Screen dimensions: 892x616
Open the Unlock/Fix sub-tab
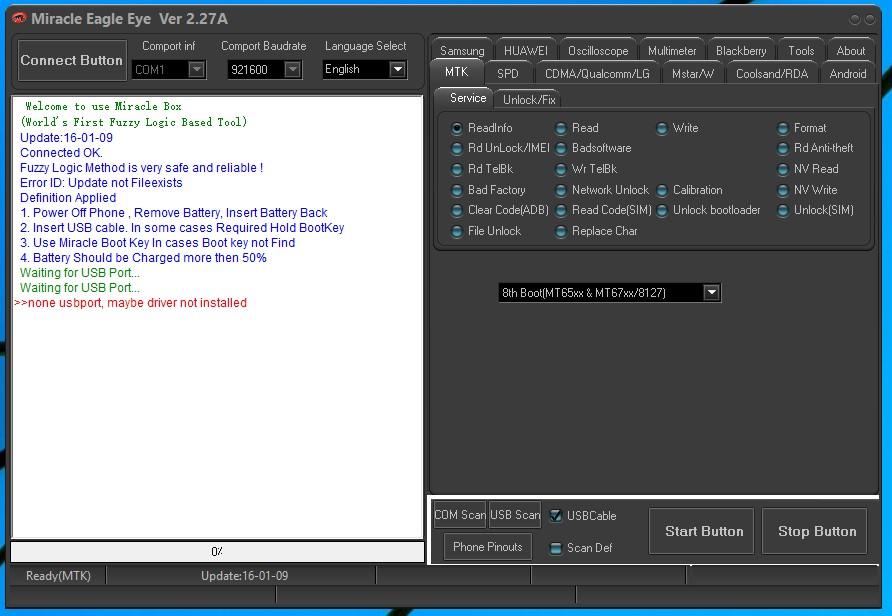[x=528, y=100]
